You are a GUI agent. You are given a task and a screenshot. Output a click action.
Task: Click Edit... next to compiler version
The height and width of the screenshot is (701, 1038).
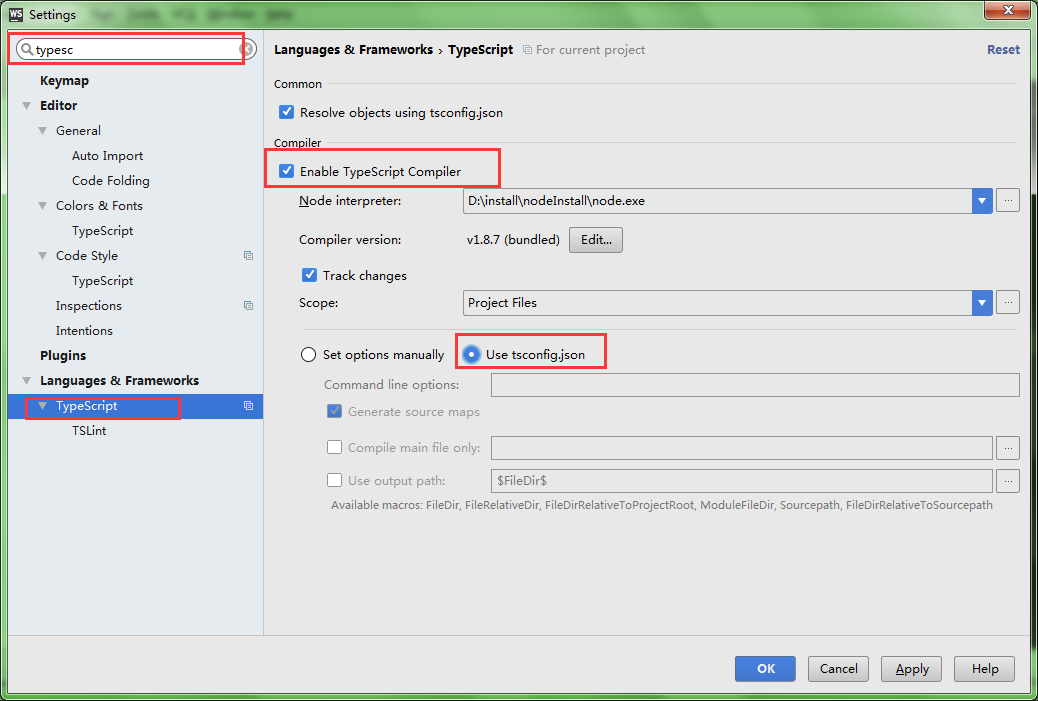coord(596,240)
